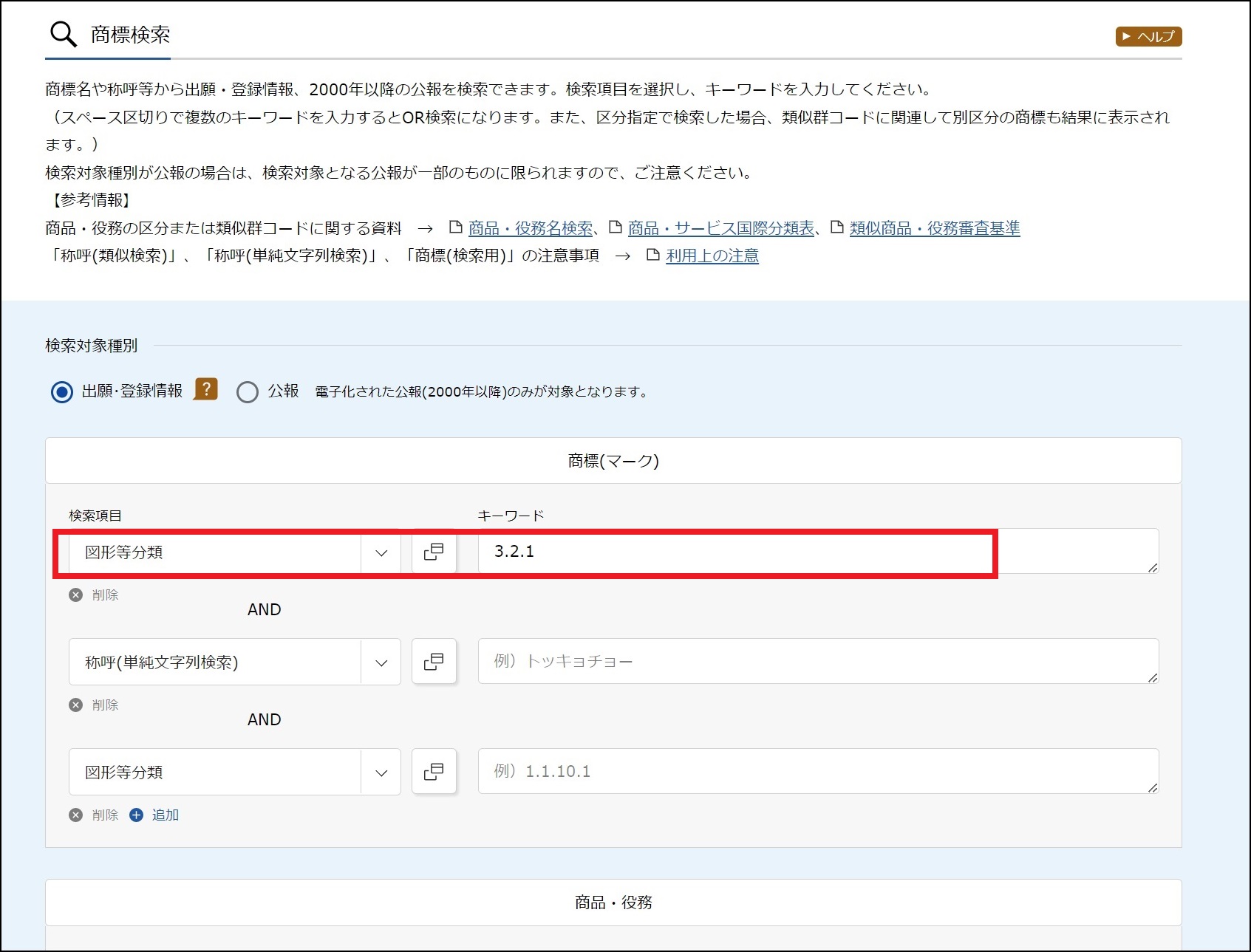
Task: Click 削除 under the second search row
Action: (106, 705)
